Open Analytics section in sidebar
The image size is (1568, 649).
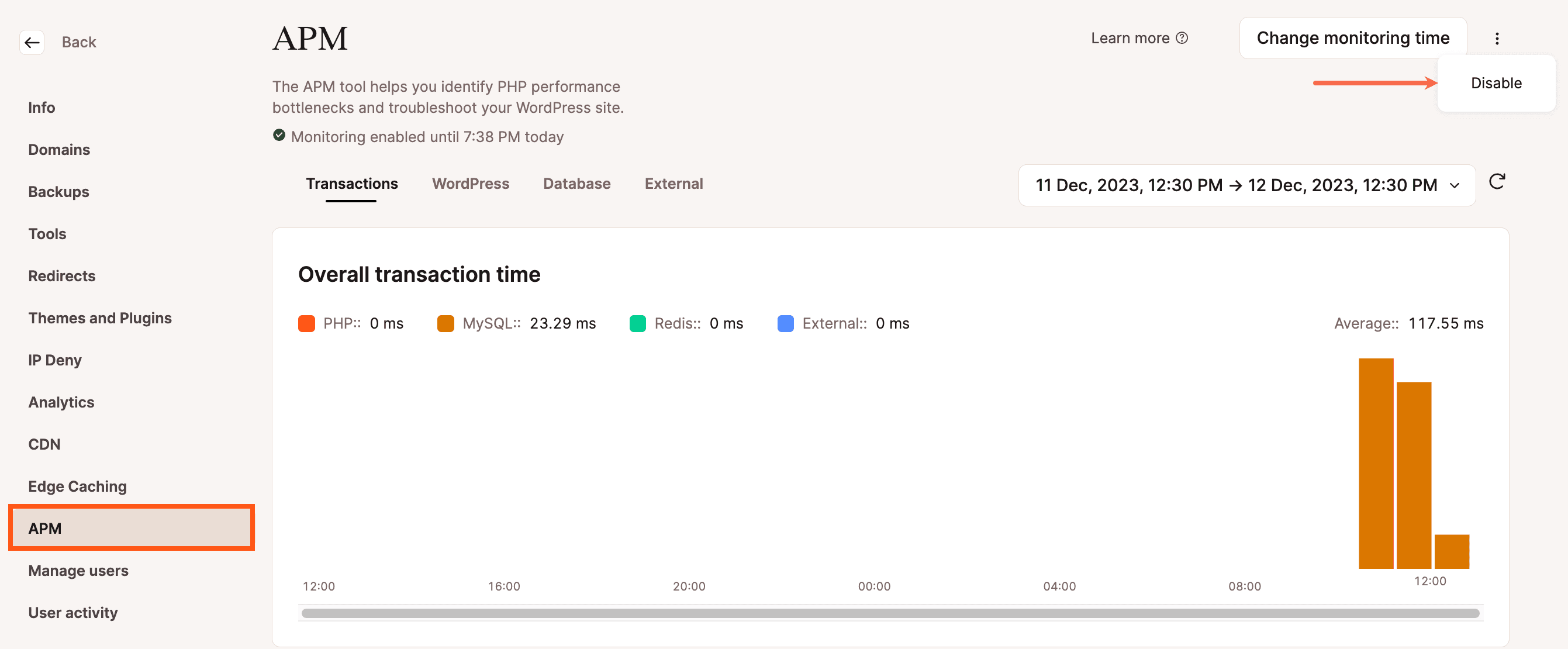pyautogui.click(x=62, y=401)
